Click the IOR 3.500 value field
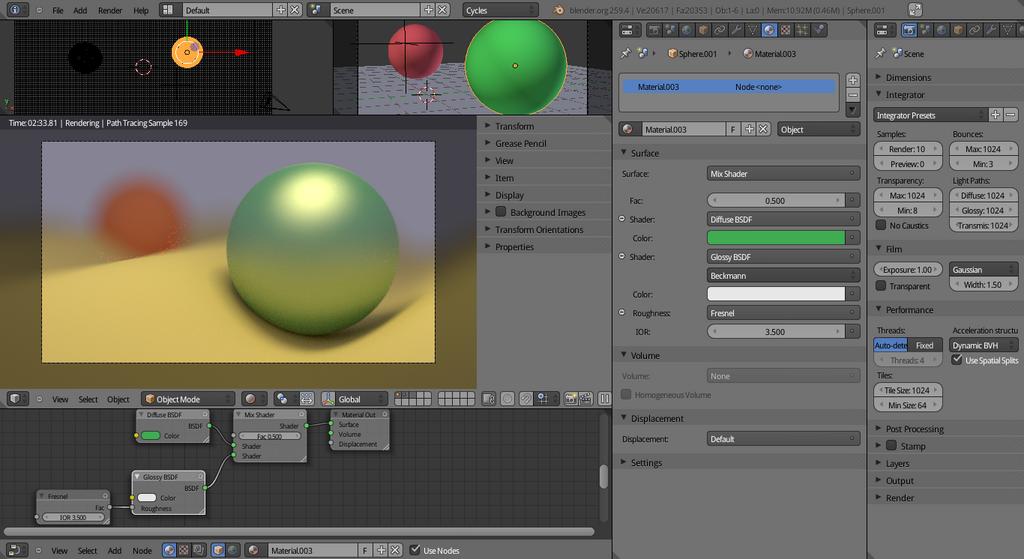Viewport: 1024px width, 559px height. tap(776, 332)
